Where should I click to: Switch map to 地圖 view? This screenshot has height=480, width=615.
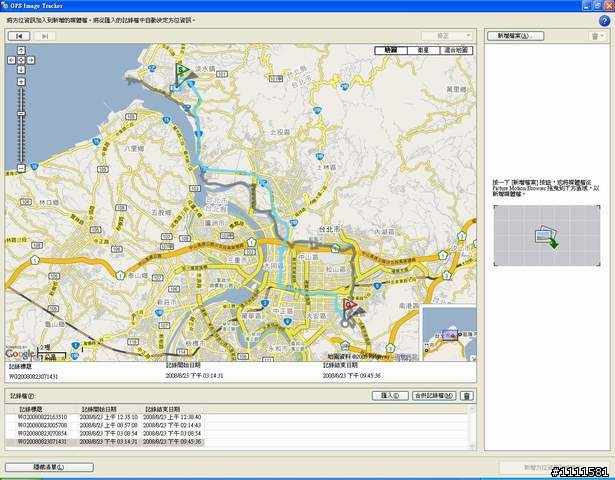391,50
